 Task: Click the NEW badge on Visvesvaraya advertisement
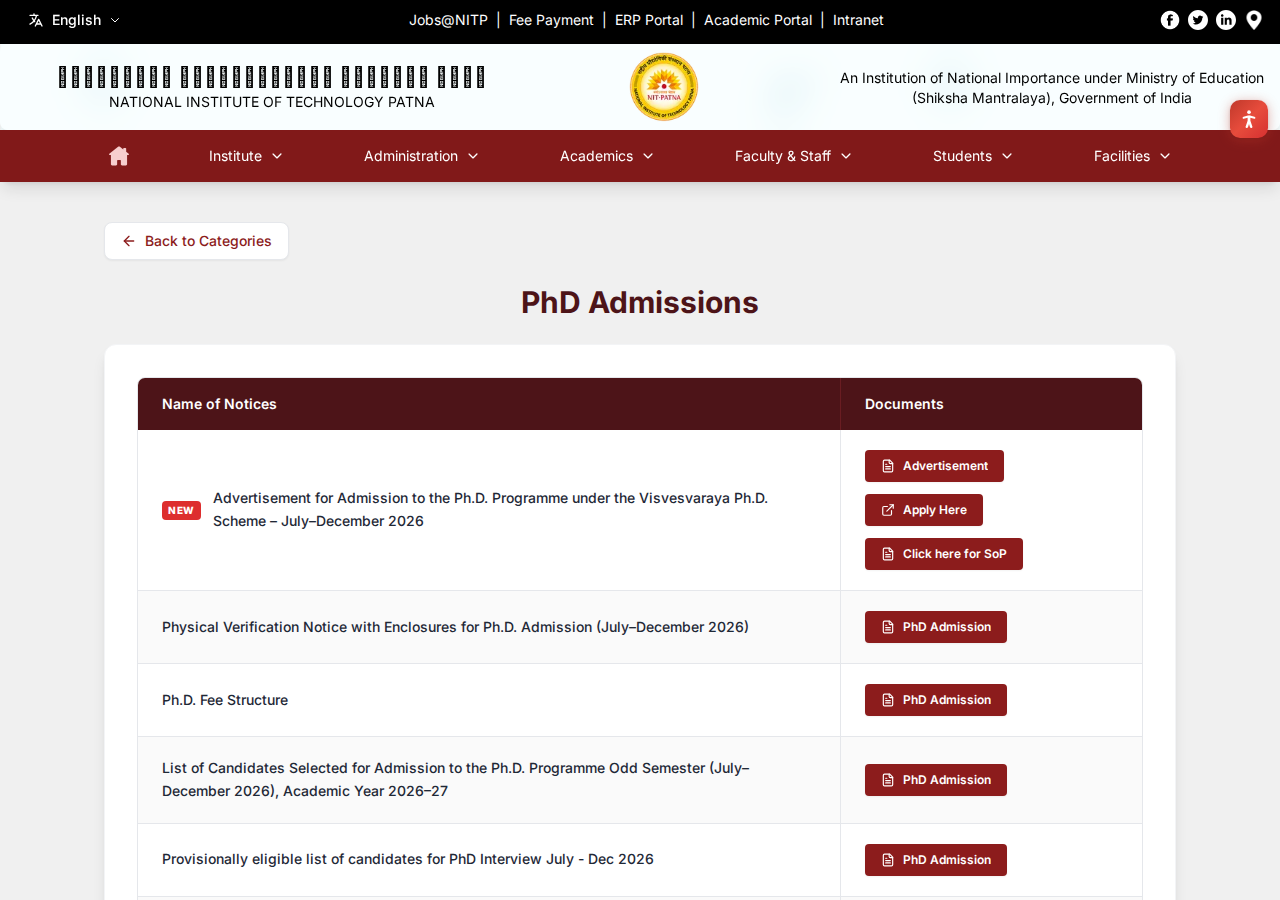181,510
